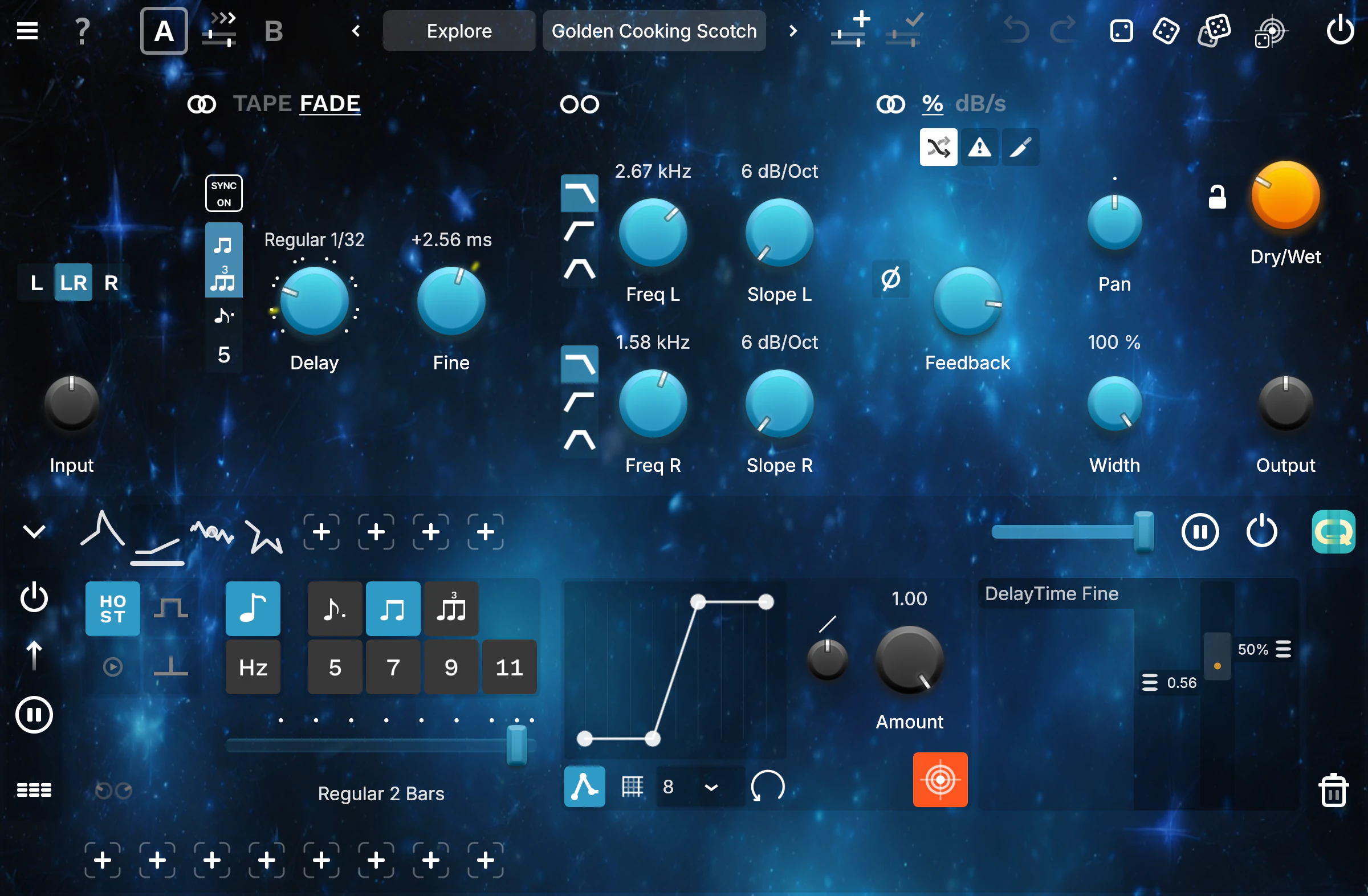Click the trash icon at bottom right
The width and height of the screenshot is (1368, 896).
point(1334,790)
